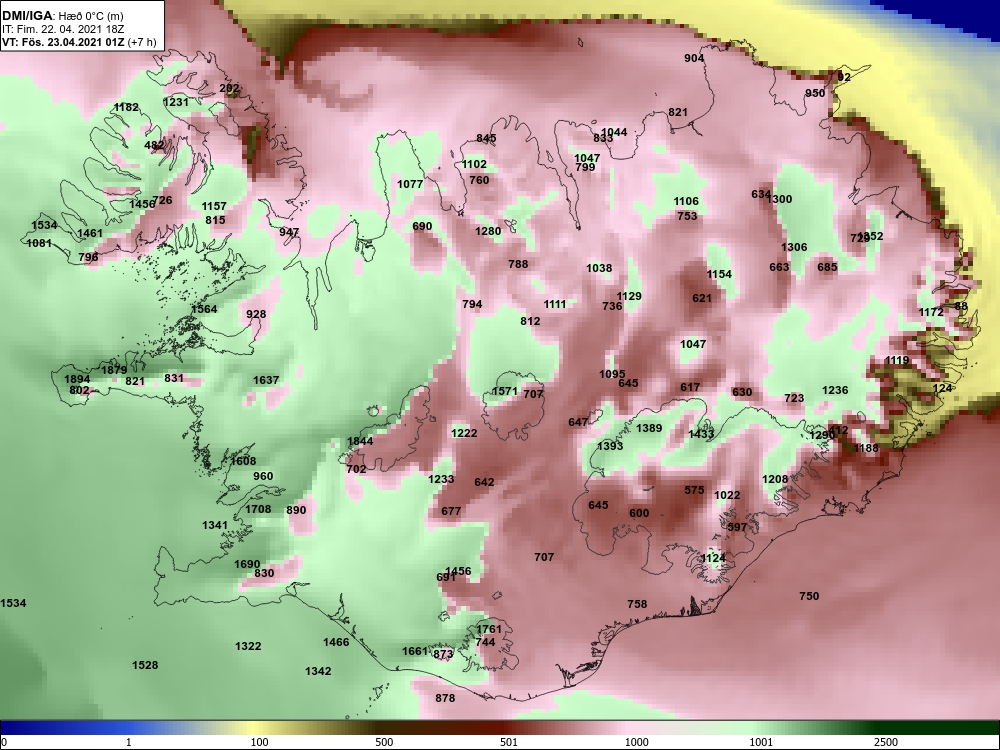Click the 1182 label
This screenshot has width=1000, height=750.
pos(126,107)
